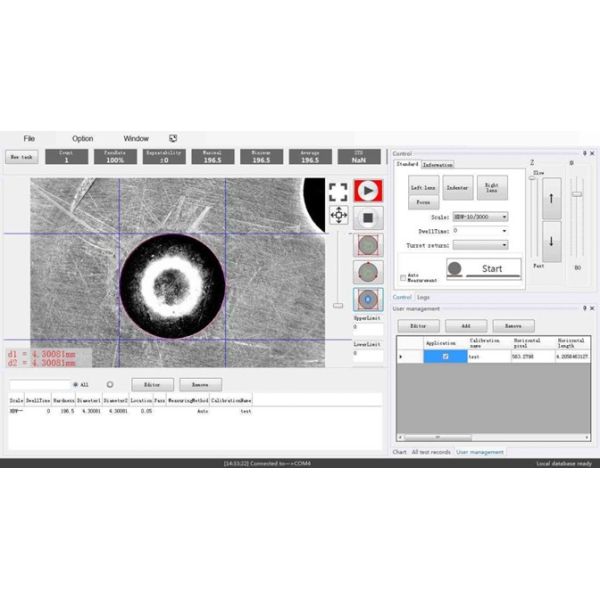The height and width of the screenshot is (600, 600).
Task: Enable the Auto Measurement checkbox
Action: tap(402, 276)
